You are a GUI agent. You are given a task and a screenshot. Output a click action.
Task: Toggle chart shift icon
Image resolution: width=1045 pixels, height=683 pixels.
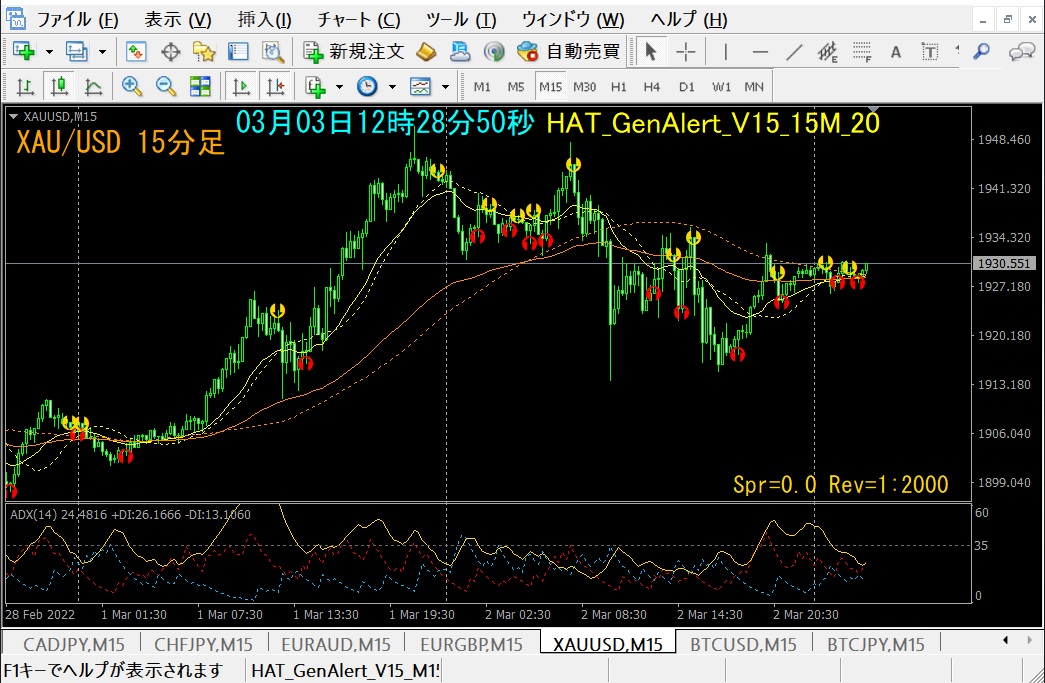(275, 87)
